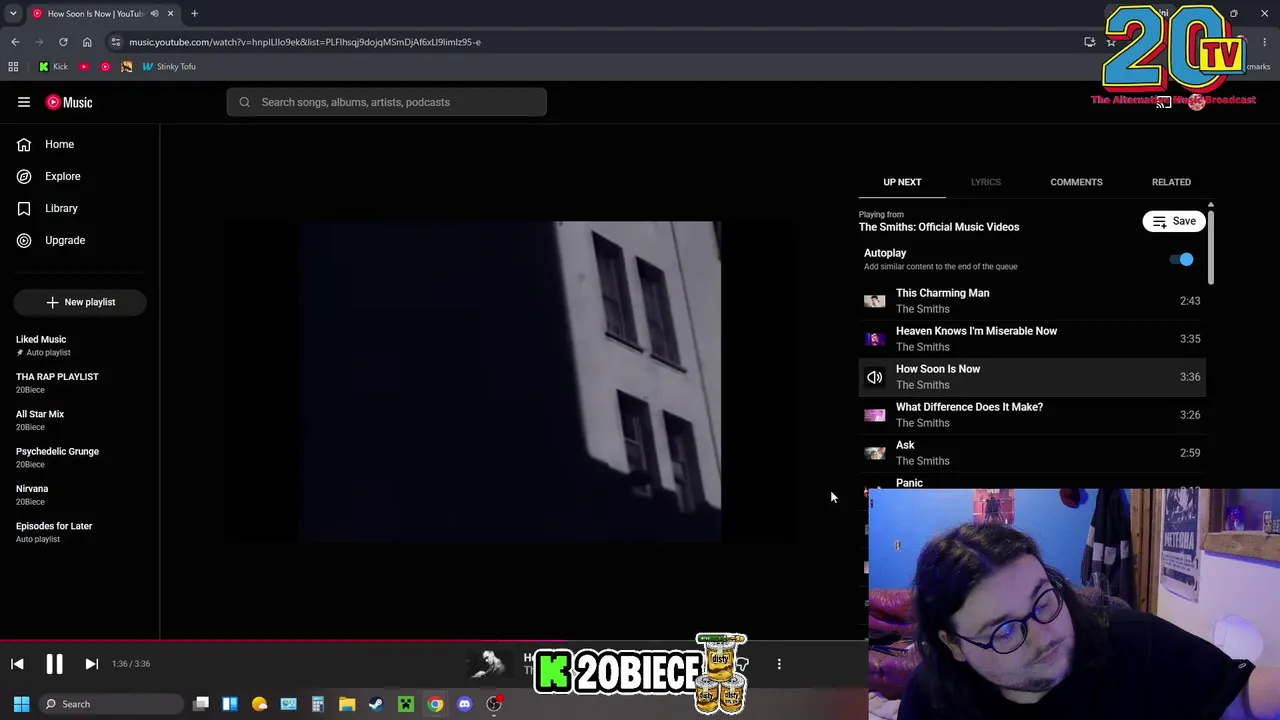Viewport: 1280px width, 720px height.
Task: Open the red YouTube bookmark
Action: click(84, 67)
